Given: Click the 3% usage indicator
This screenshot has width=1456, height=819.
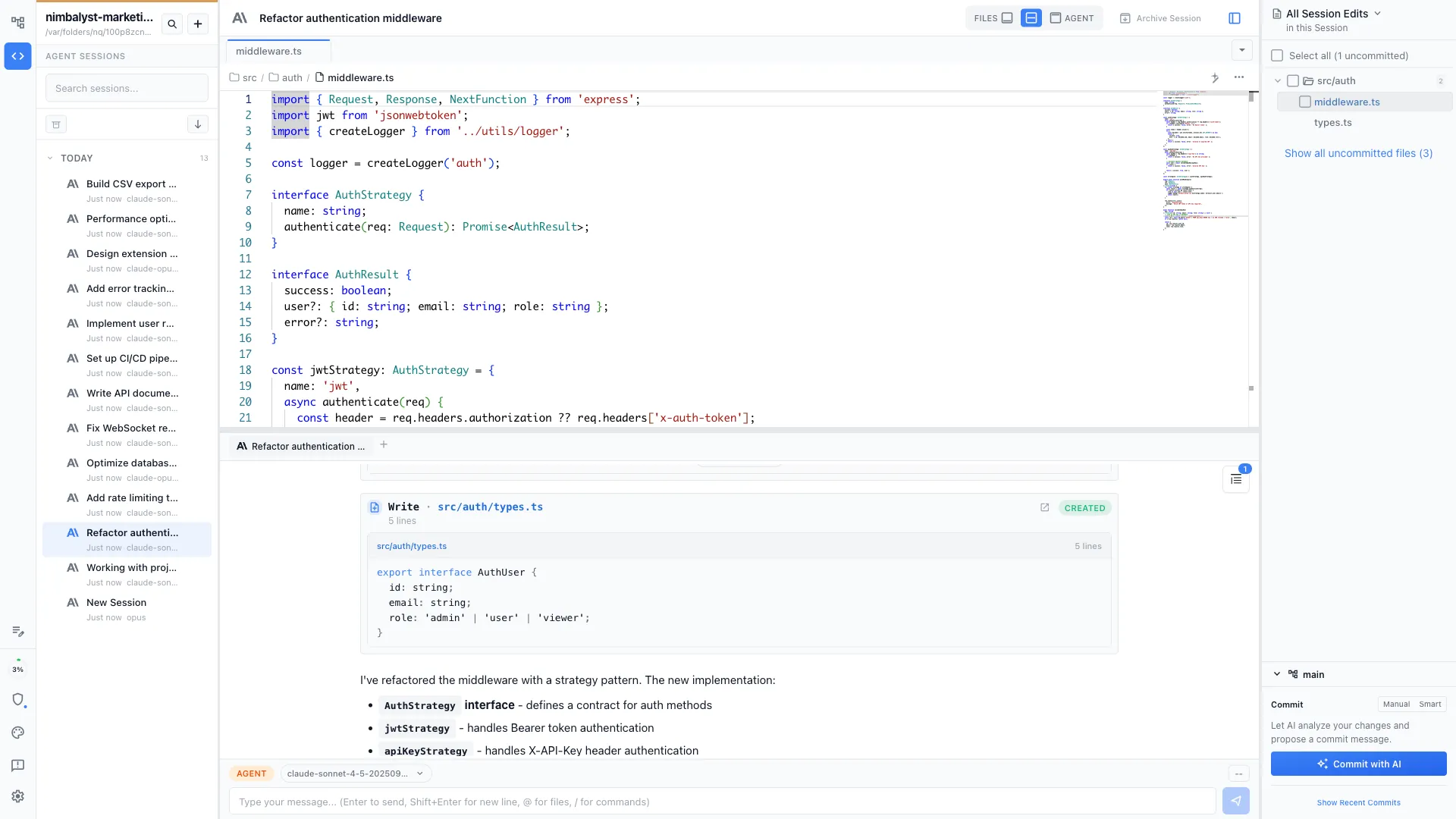Looking at the screenshot, I should [18, 668].
